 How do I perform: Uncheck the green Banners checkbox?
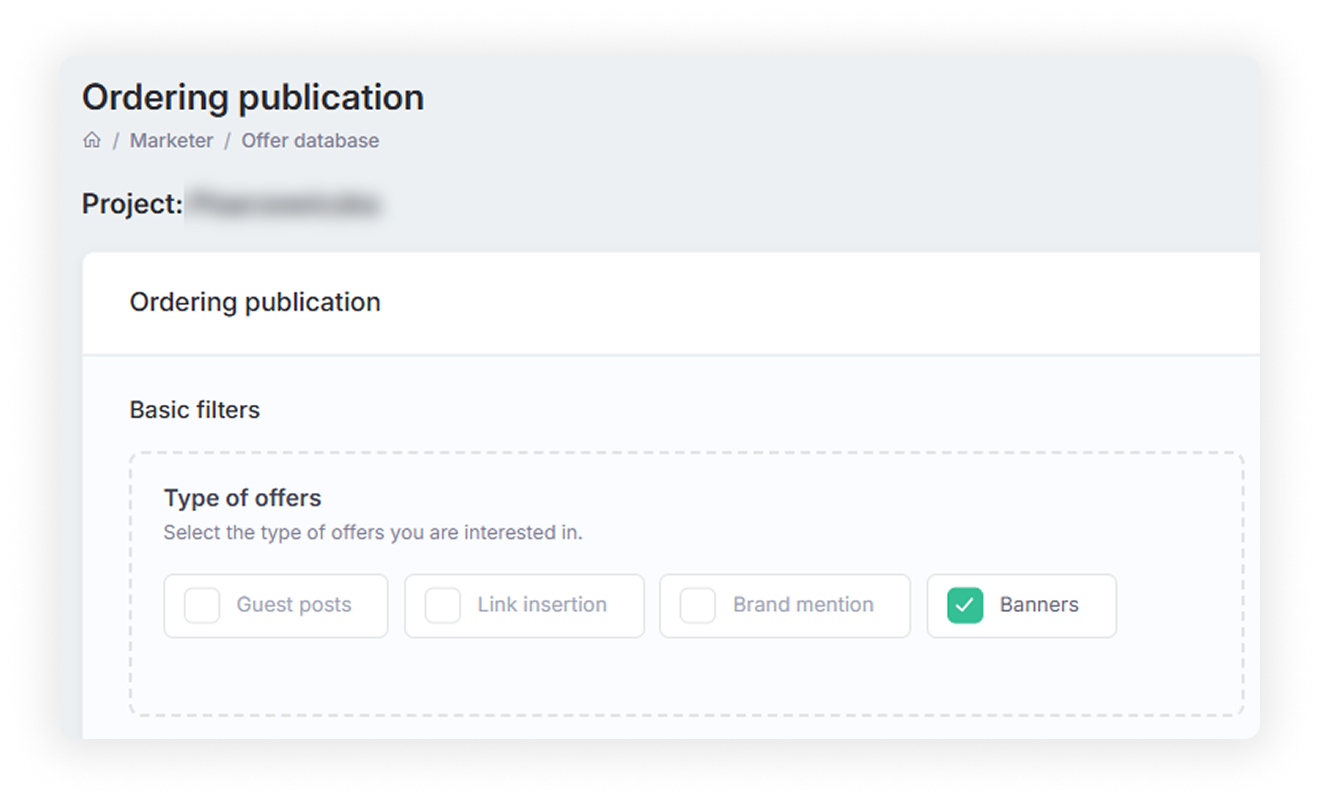click(x=965, y=605)
